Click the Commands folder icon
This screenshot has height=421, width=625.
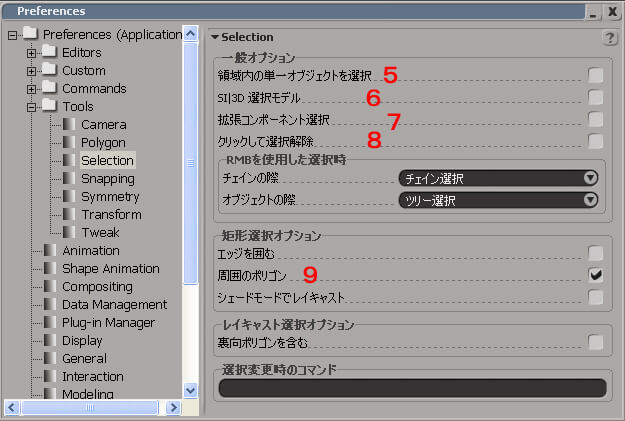pyautogui.click(x=50, y=87)
